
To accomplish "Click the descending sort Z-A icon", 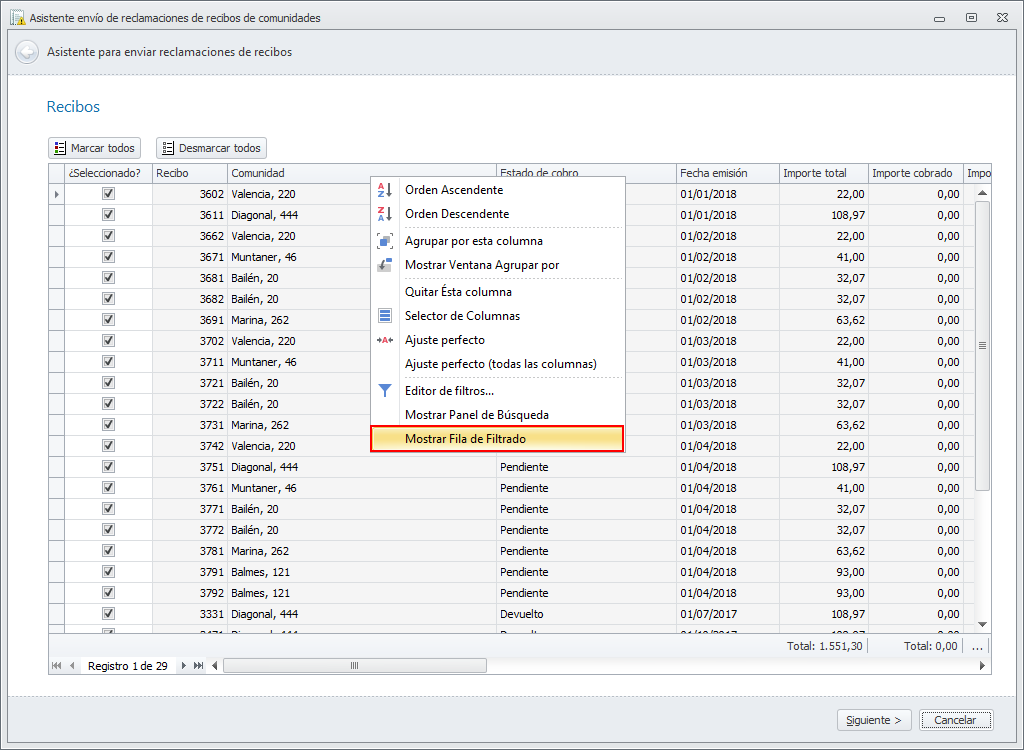I will [385, 214].
